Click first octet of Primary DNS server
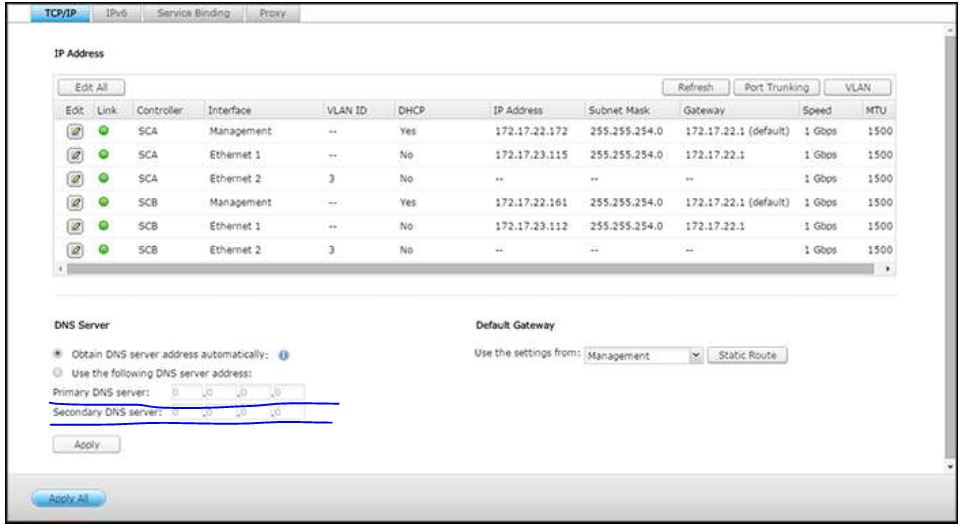The width and height of the screenshot is (968, 529). (185, 391)
